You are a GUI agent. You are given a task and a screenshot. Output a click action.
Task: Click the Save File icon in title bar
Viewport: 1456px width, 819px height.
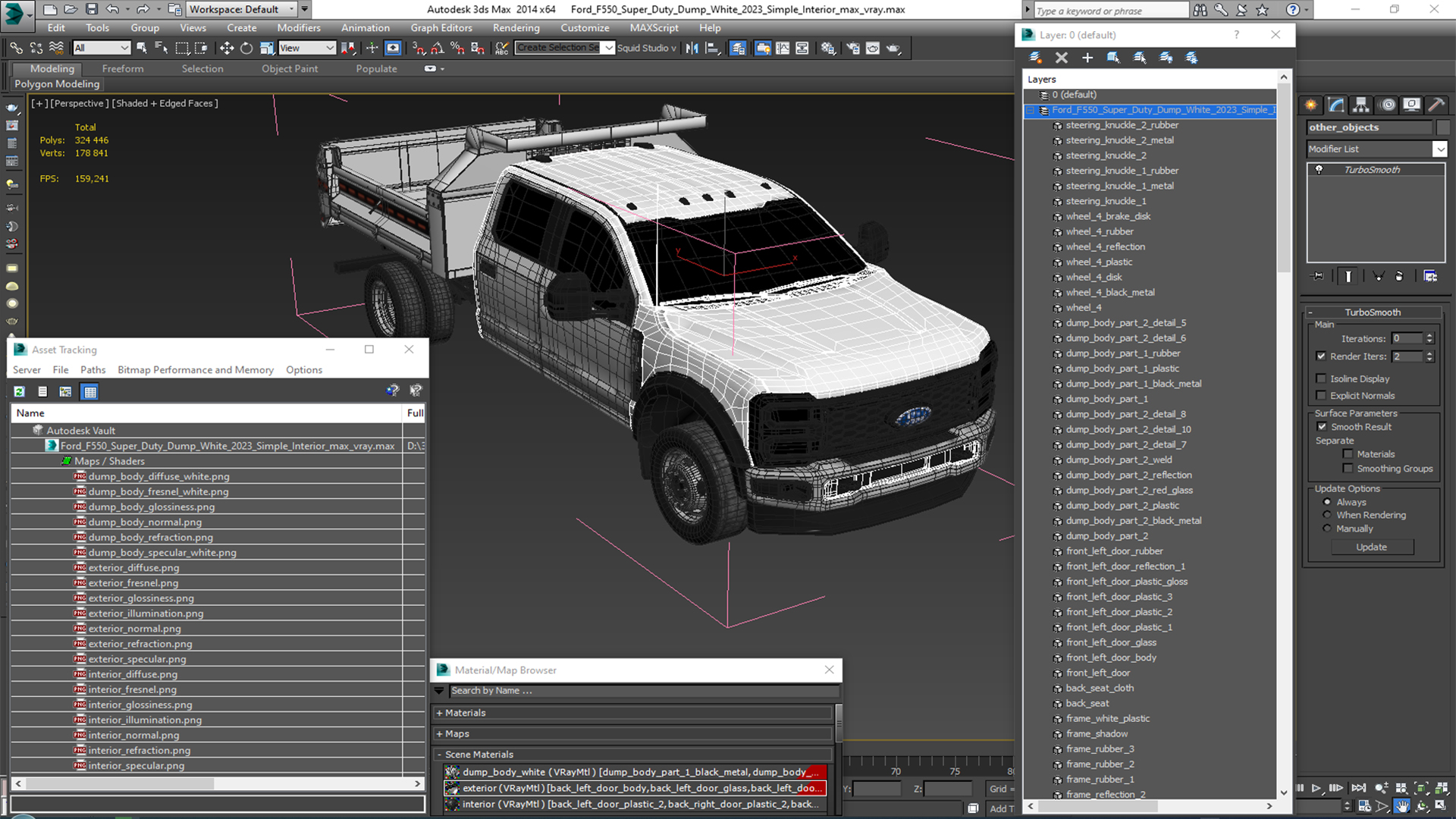point(92,9)
